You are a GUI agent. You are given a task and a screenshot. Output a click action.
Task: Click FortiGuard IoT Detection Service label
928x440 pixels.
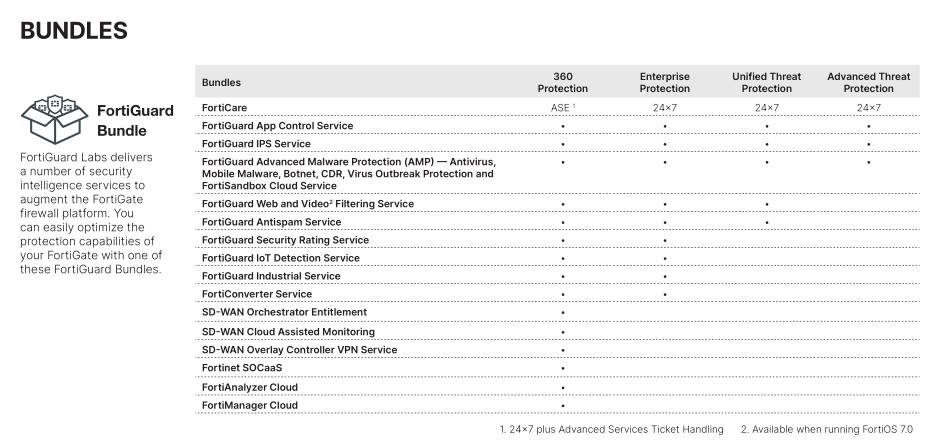(x=280, y=258)
